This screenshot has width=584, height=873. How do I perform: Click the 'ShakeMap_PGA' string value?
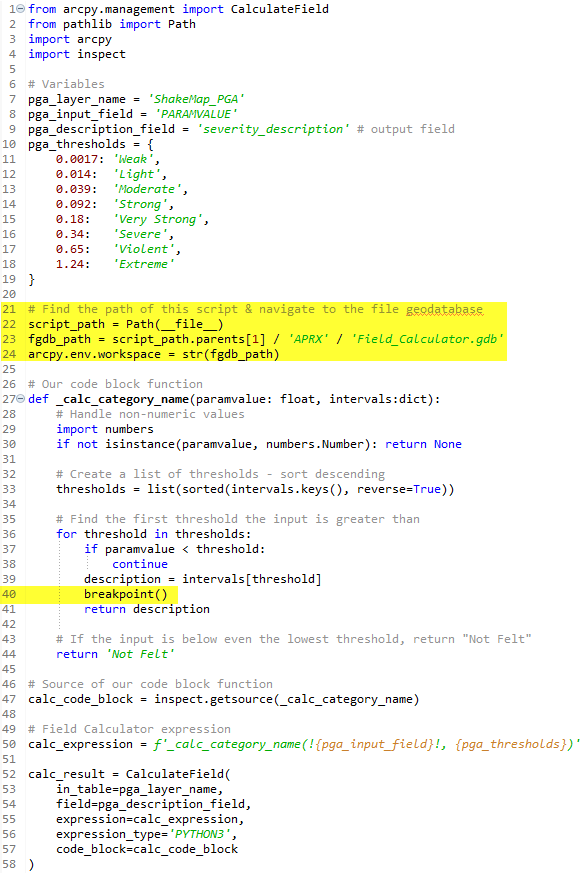click(195, 99)
